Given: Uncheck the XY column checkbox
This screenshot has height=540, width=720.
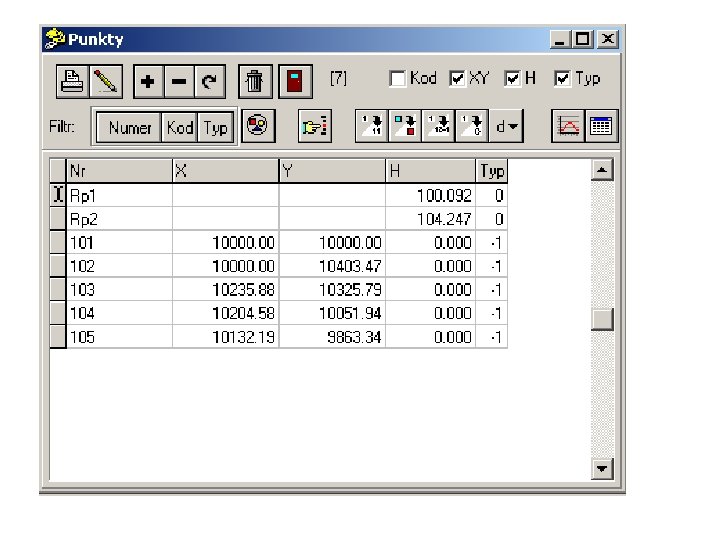Looking at the screenshot, I should click(x=457, y=79).
